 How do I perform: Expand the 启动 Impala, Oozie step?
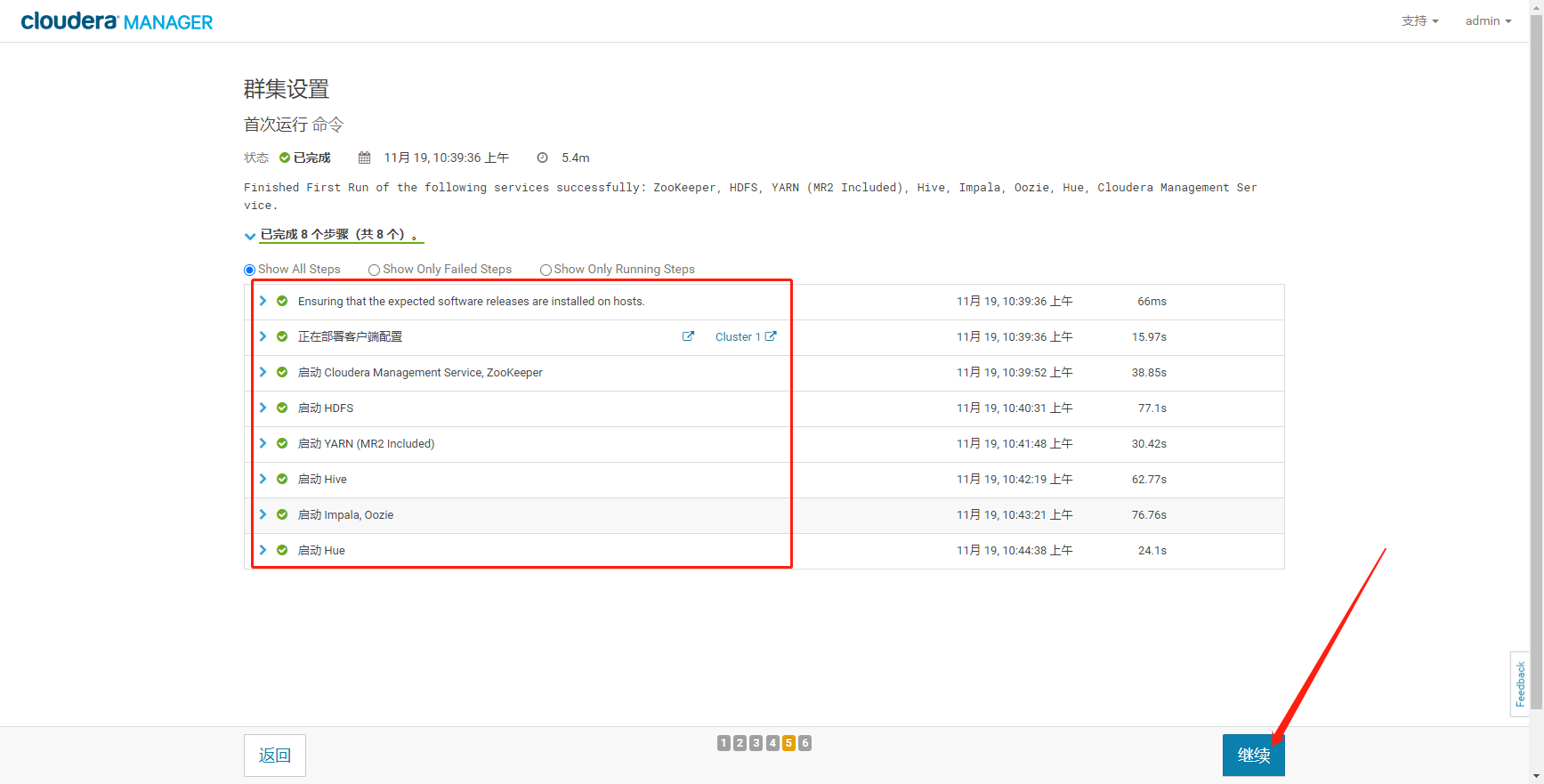tap(263, 514)
